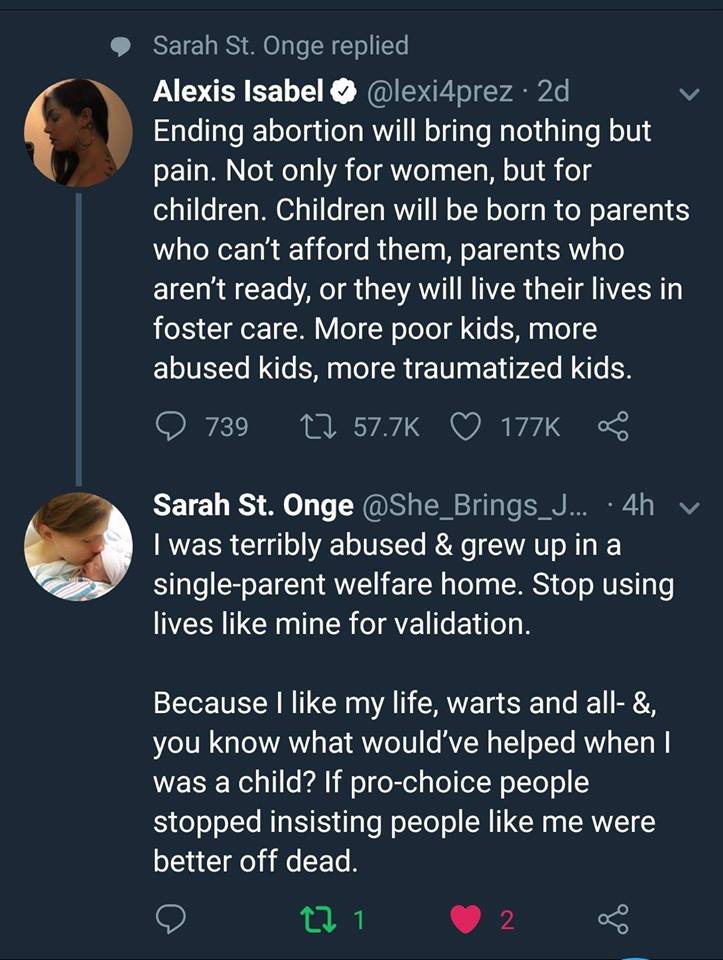Image resolution: width=723 pixels, height=960 pixels.
Task: Like Alexis Isabel's tweet with 177K likes
Action: [464, 428]
